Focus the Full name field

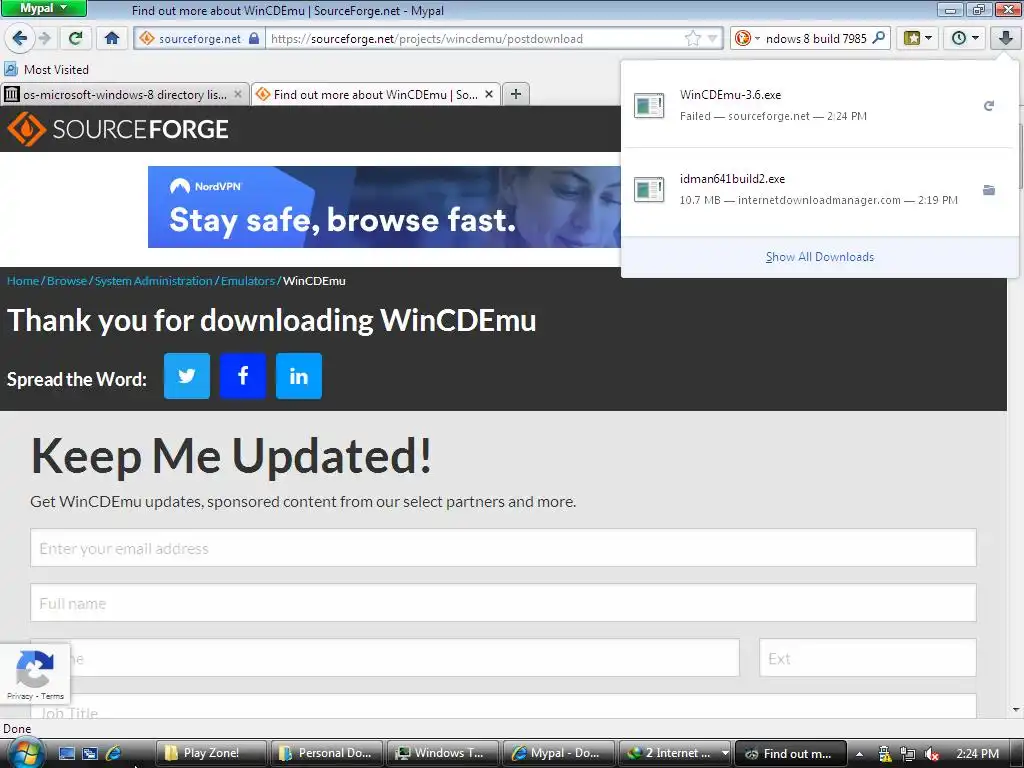(503, 603)
